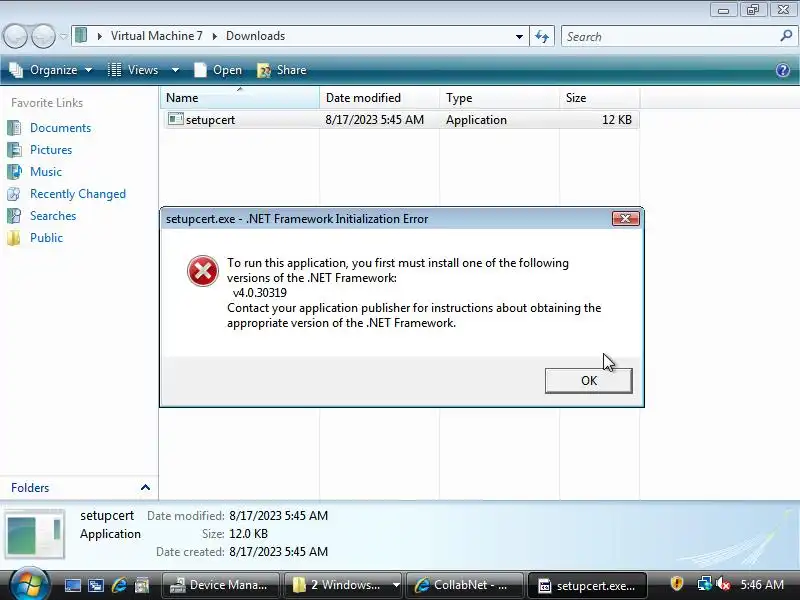Click Downloads in the address bar
Viewport: 800px width, 600px height.
(x=255, y=36)
